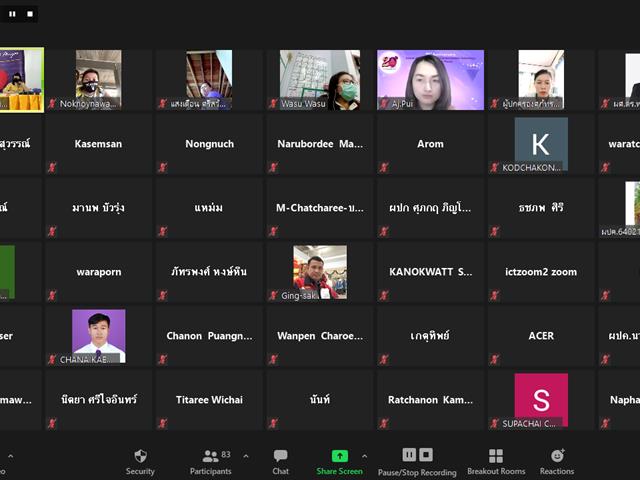Expand the Share Screen options chevron
Screen dimensions: 640x480
(364, 456)
